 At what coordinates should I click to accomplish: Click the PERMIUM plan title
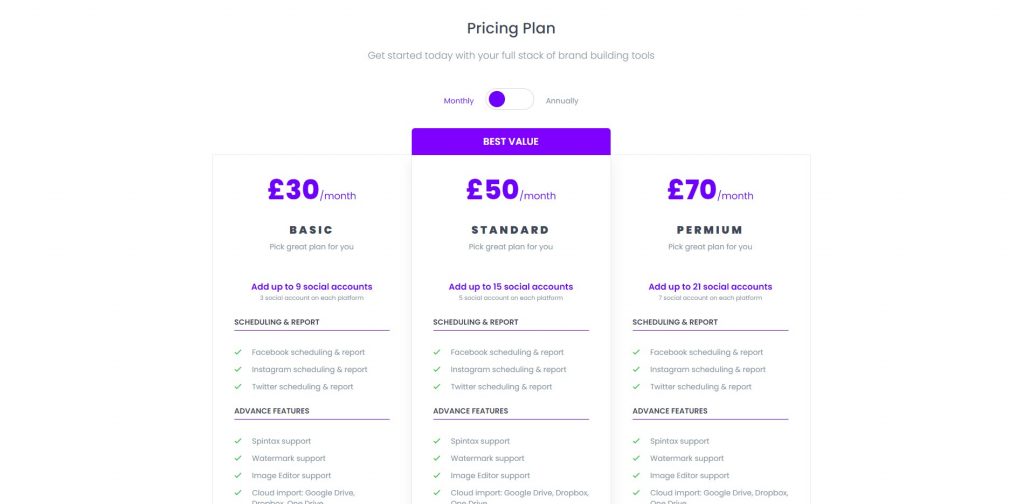click(710, 230)
